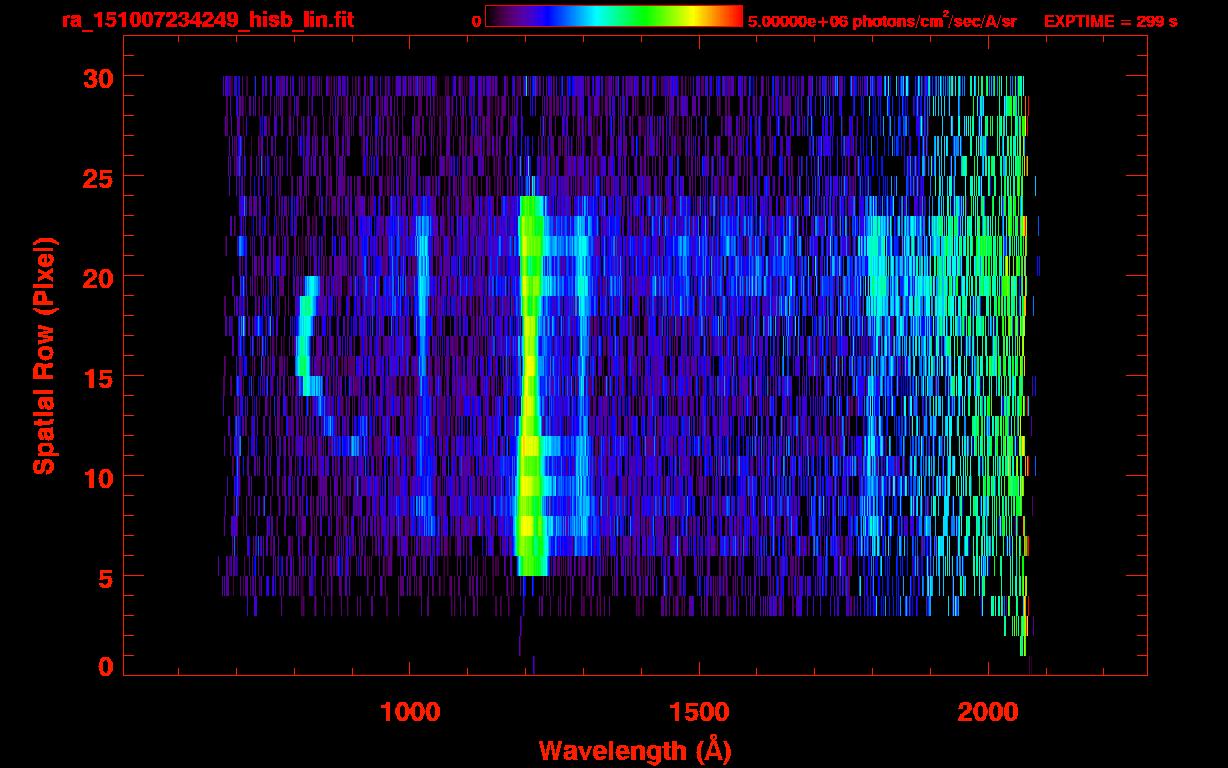This screenshot has width=1228, height=768.
Task: Click the 2000 wavelength tick label
Action: point(988,711)
